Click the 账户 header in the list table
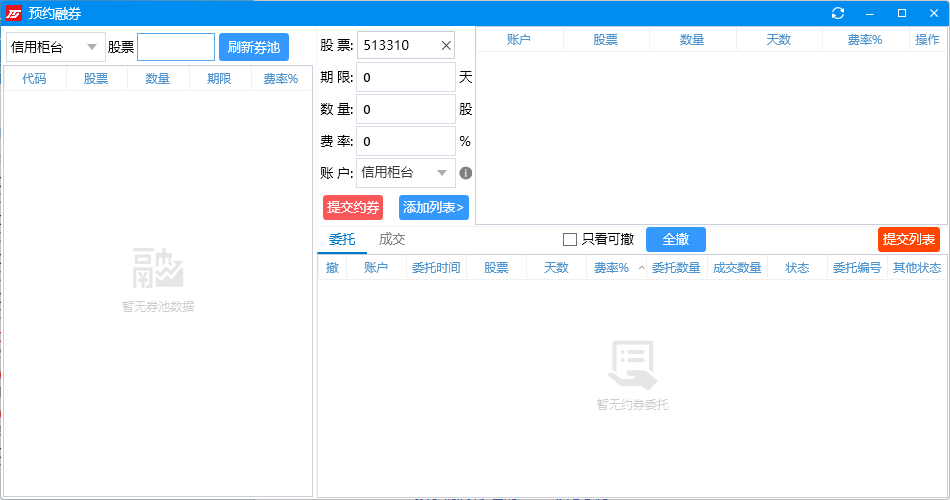Screen dimensions: 950x500 click(519, 40)
